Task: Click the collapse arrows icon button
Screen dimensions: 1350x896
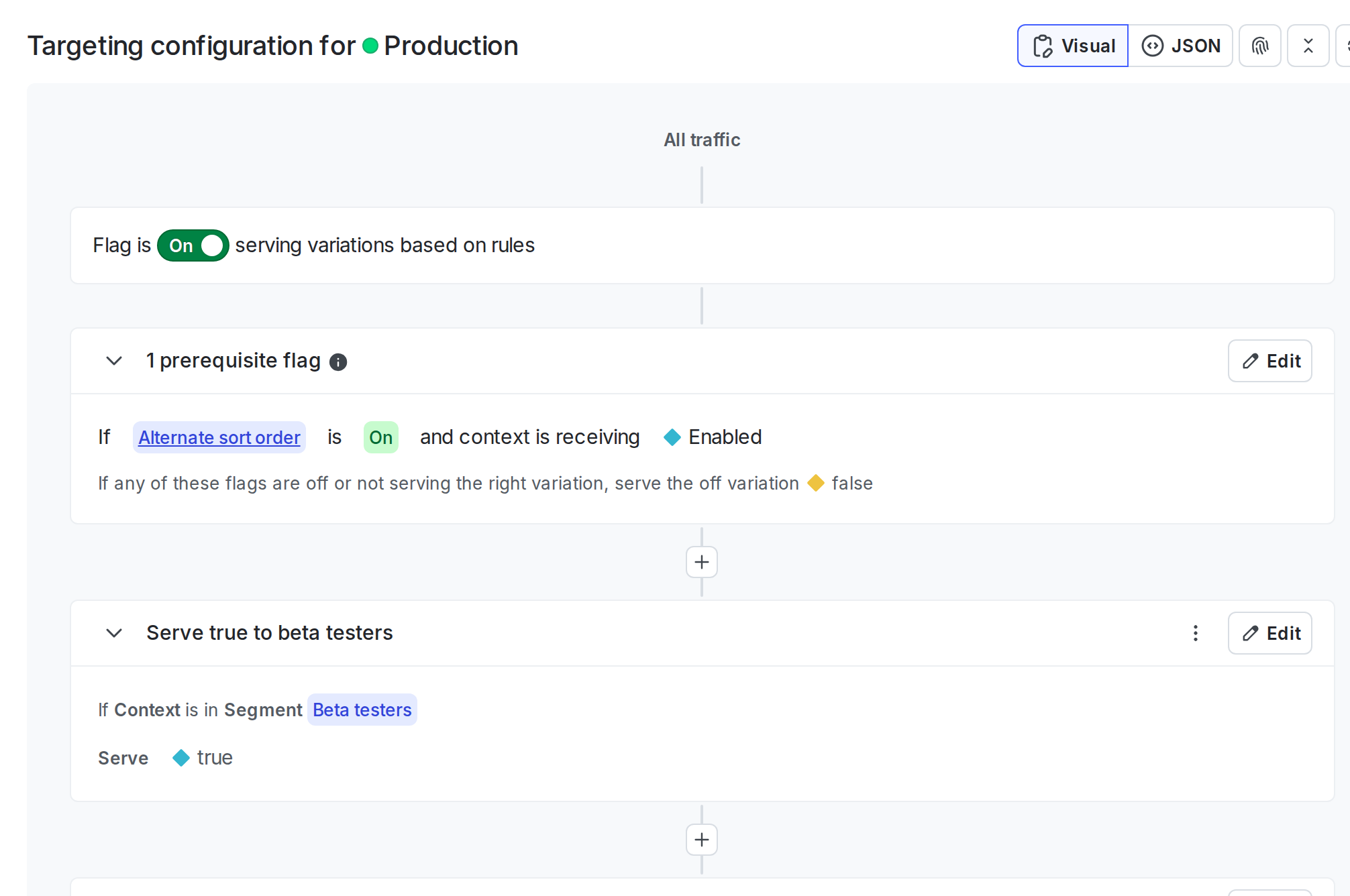Action: tap(1308, 46)
